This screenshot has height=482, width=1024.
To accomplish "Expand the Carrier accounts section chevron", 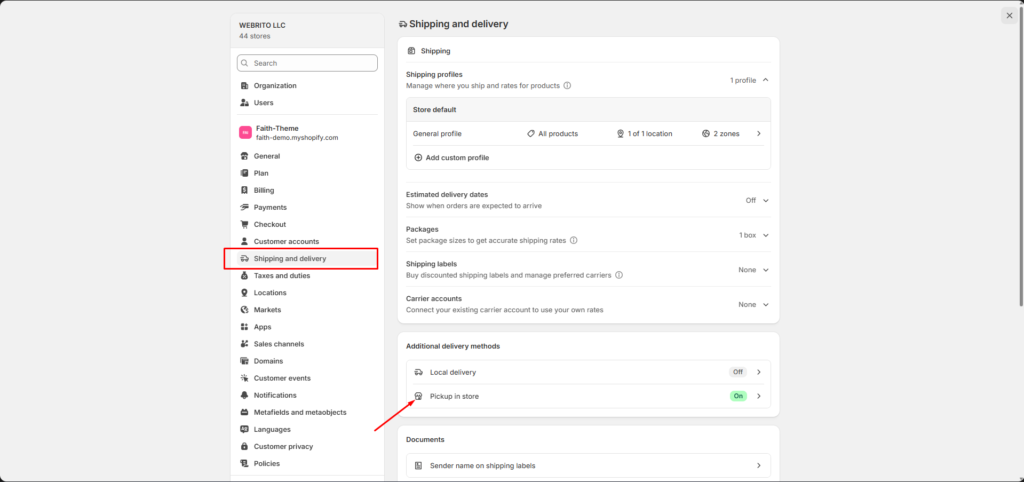I will pyautogui.click(x=765, y=304).
